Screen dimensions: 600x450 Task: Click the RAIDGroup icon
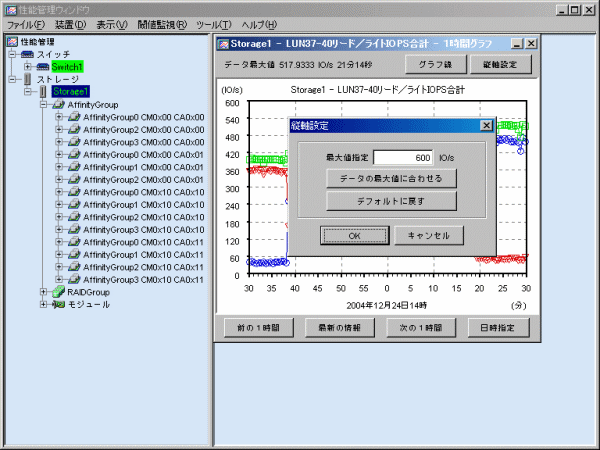[x=58, y=292]
